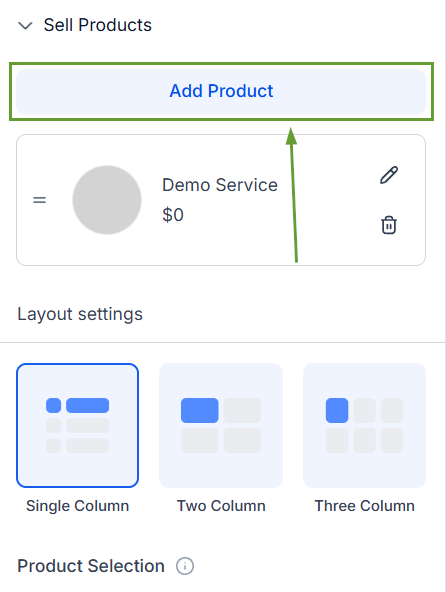This screenshot has height=592, width=446.
Task: Edit Demo Service with pencil icon
Action: click(x=389, y=175)
